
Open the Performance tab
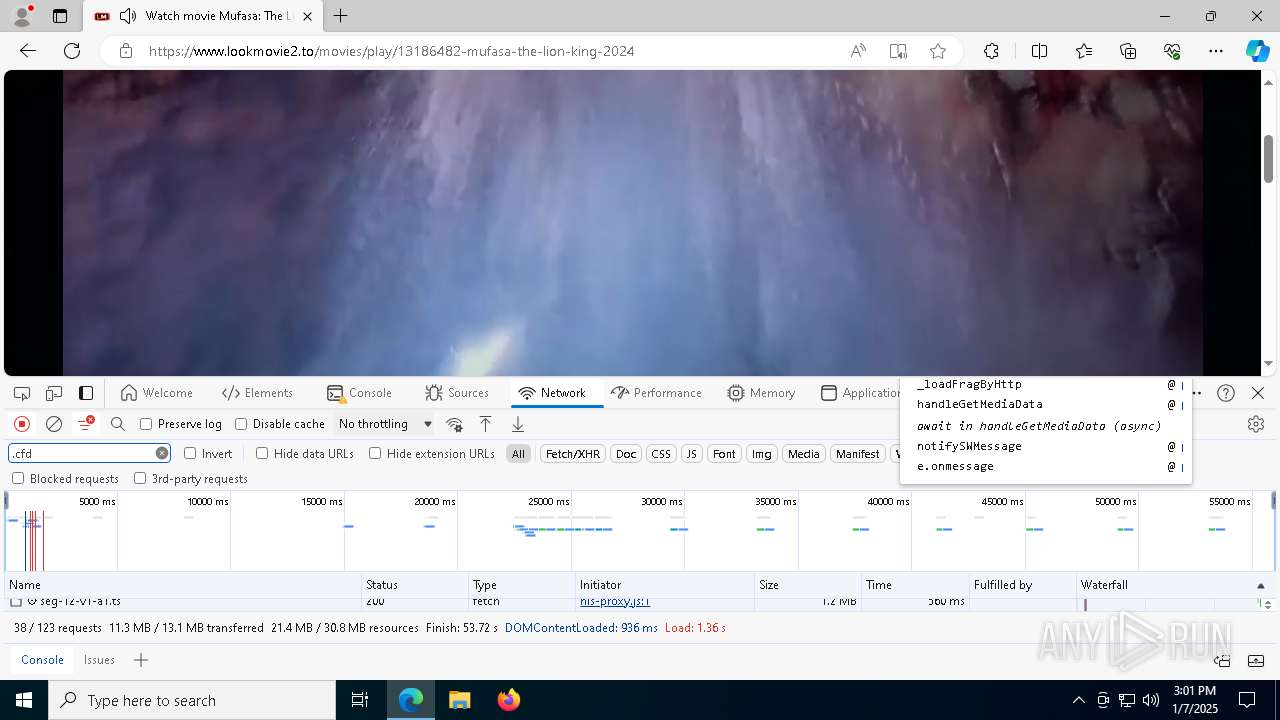pyautogui.click(x=656, y=393)
